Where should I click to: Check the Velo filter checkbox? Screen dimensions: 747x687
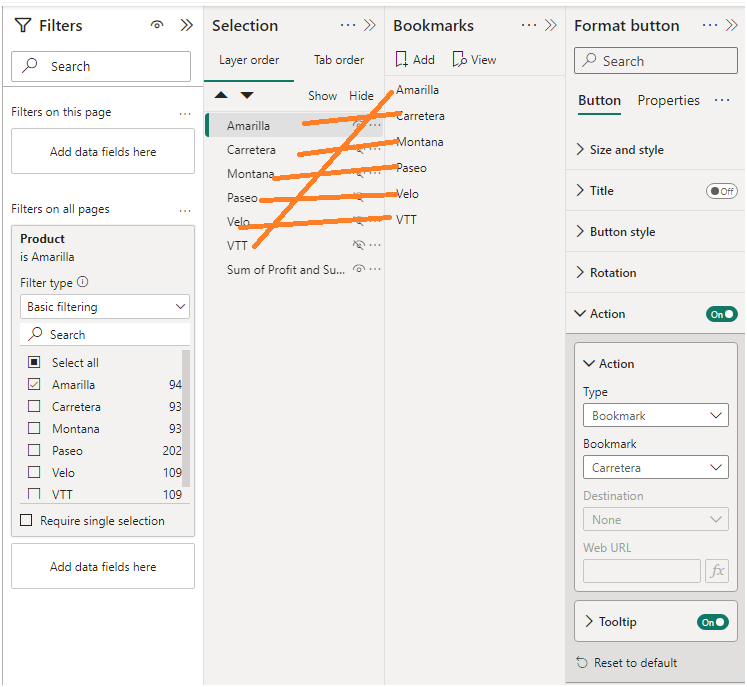point(34,472)
